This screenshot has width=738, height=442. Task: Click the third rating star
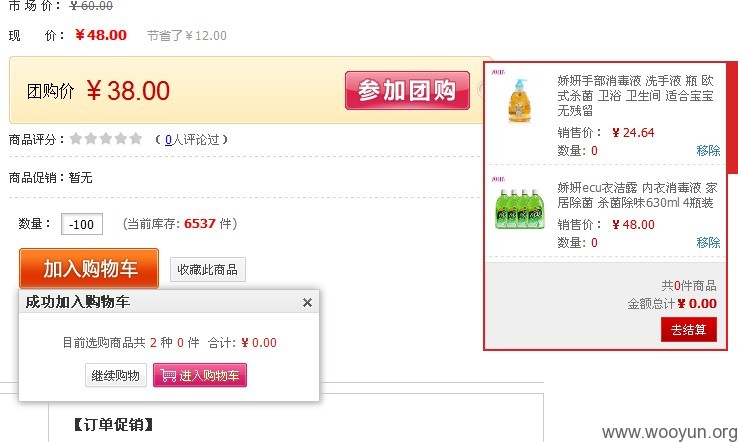click(x=106, y=138)
